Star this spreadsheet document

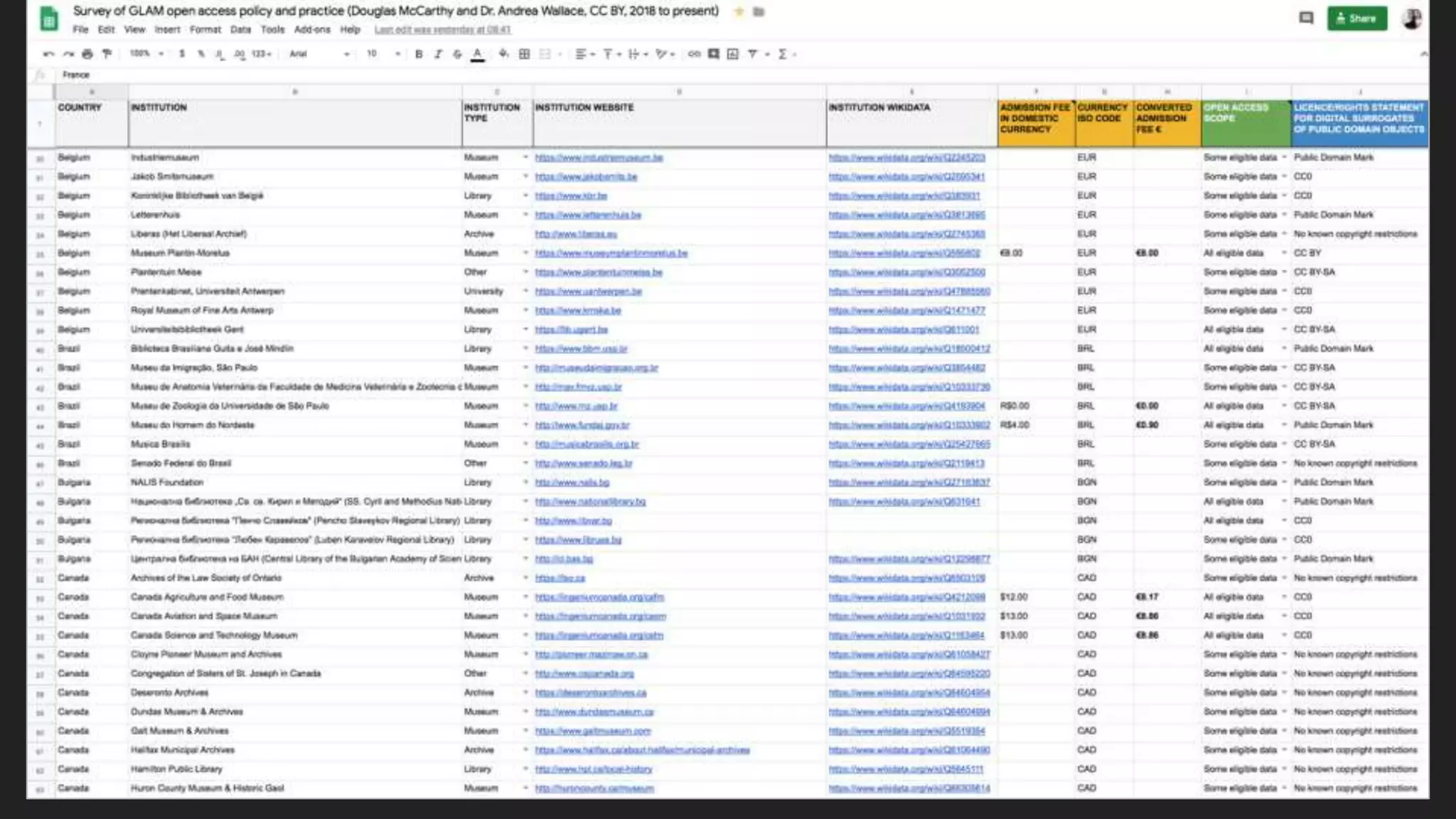[x=739, y=11]
